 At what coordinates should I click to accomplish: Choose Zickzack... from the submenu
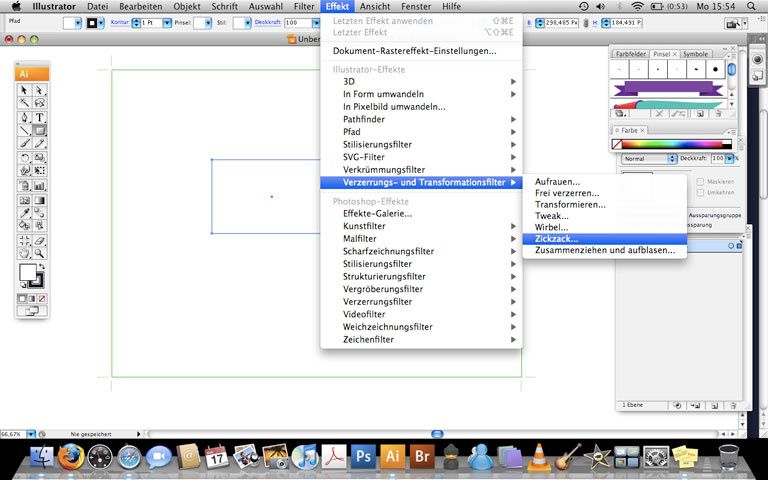tap(604, 239)
